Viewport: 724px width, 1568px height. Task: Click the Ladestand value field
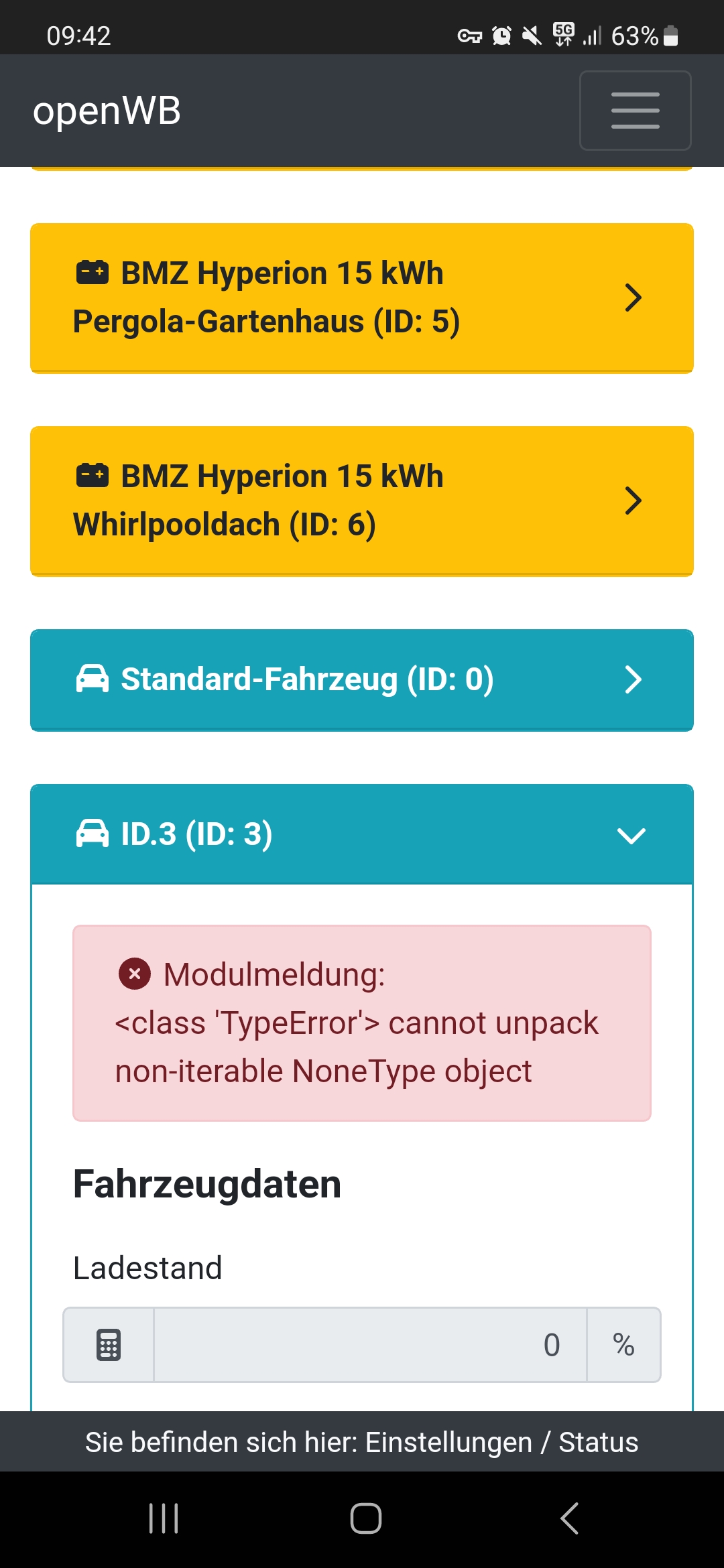[370, 1345]
